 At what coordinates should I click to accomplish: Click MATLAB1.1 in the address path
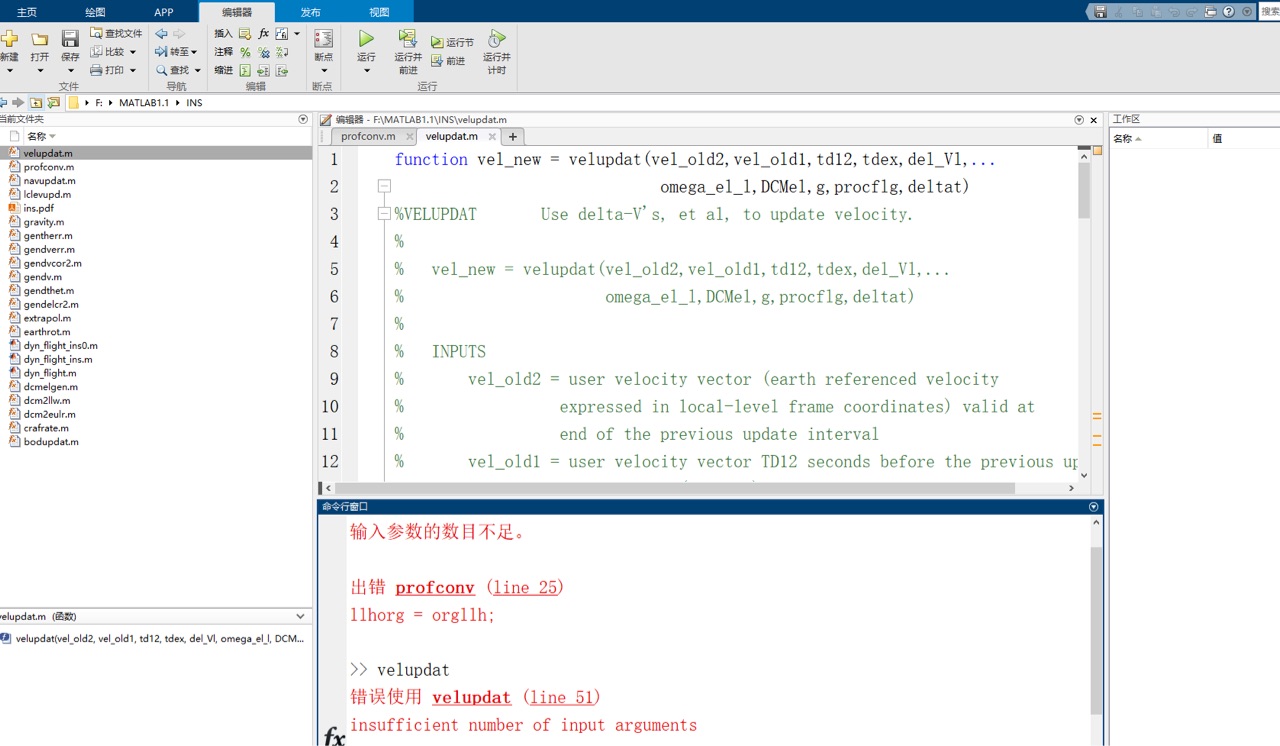click(x=144, y=103)
